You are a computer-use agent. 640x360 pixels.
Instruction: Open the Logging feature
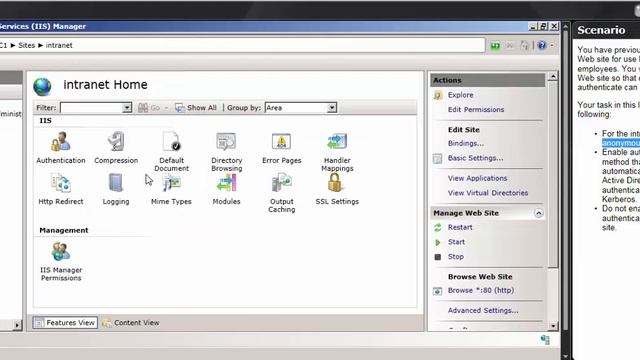tap(116, 189)
